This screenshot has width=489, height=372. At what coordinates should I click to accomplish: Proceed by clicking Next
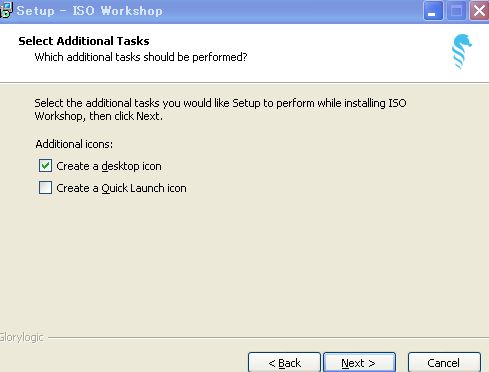pos(359,363)
